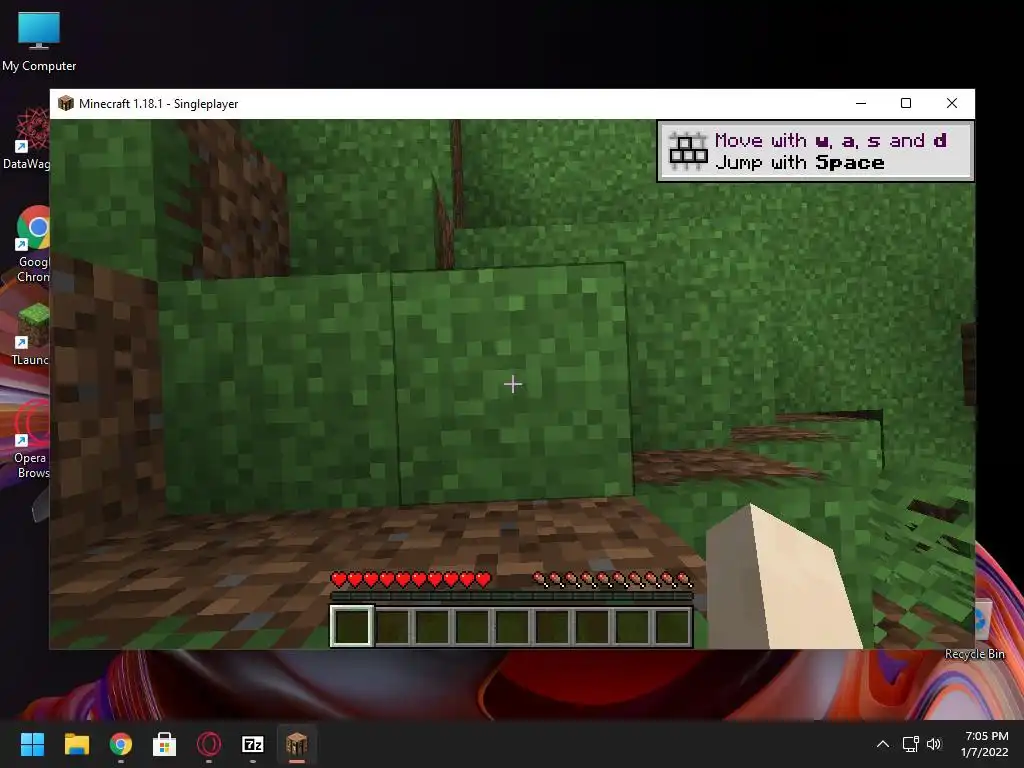Close the Minecraft 1.18.1 window
The height and width of the screenshot is (768, 1024).
coord(952,103)
